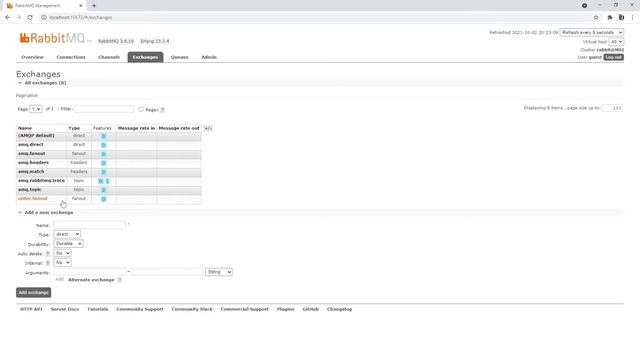Image resolution: width=640 pixels, height=360 pixels.
Task: Open the Community Support footer link
Action: [x=140, y=309]
